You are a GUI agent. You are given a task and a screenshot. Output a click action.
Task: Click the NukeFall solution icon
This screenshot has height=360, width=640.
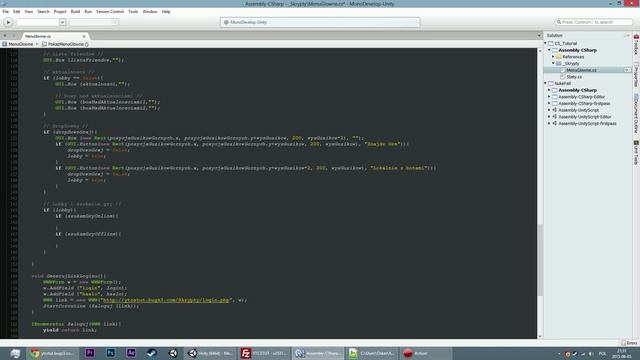pos(551,83)
